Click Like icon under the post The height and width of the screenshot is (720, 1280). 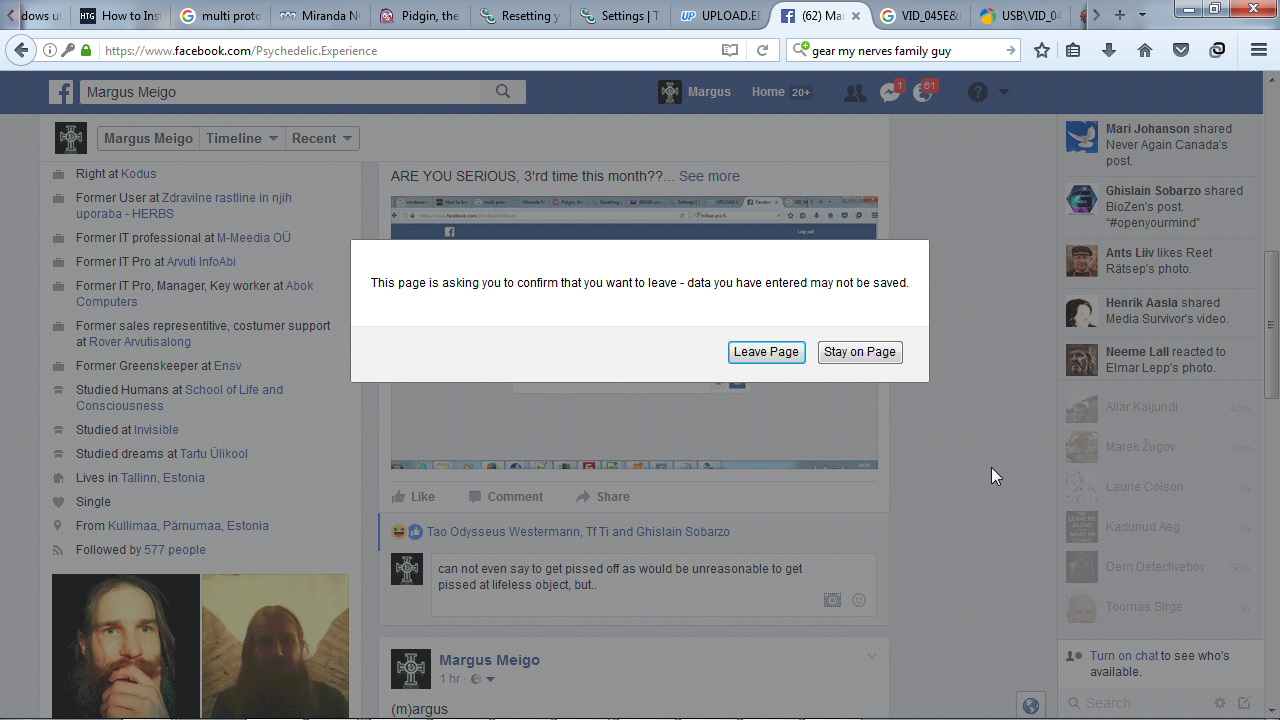click(x=399, y=497)
